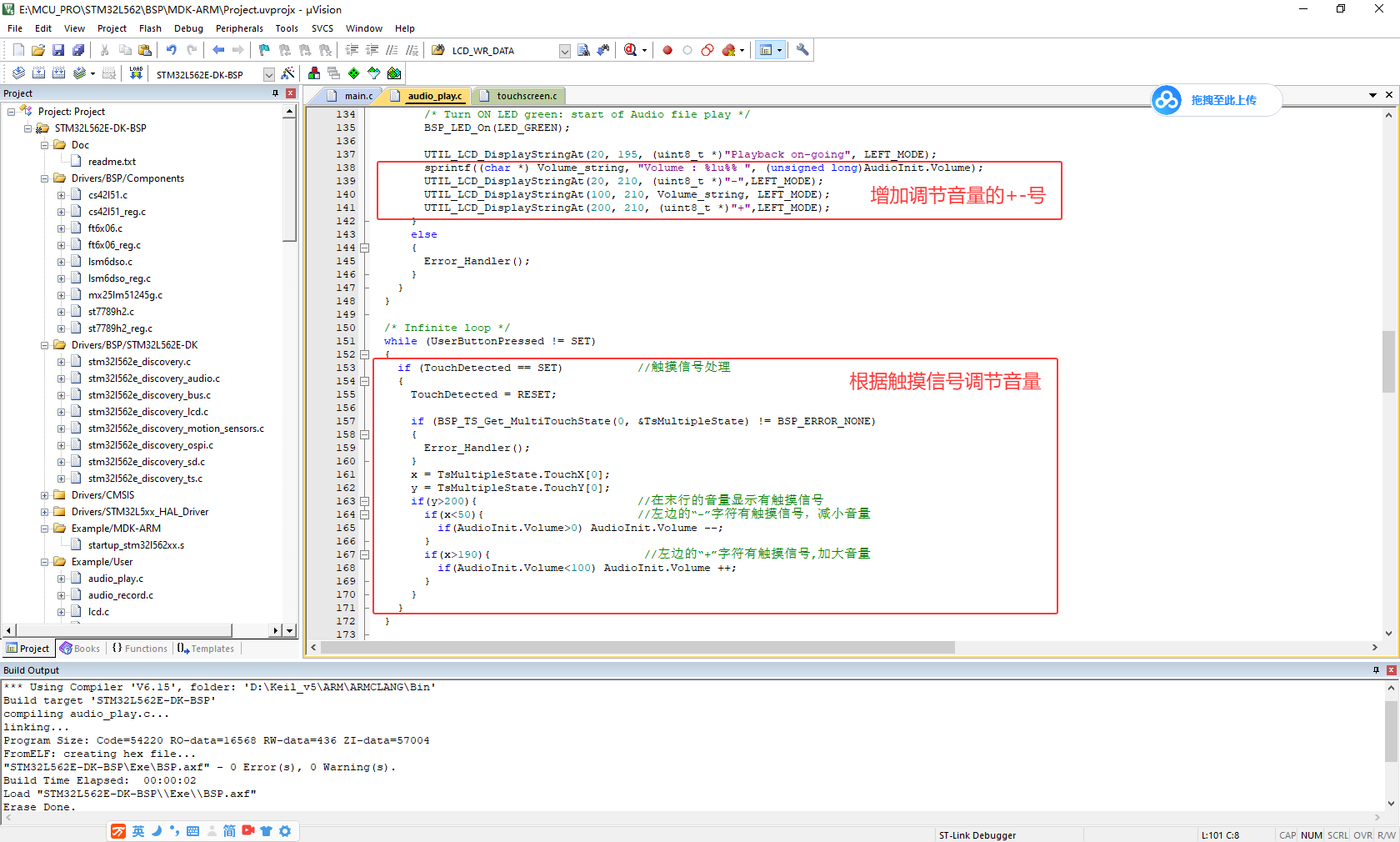Save the current file
The width and height of the screenshot is (1400, 842).
coord(58,50)
